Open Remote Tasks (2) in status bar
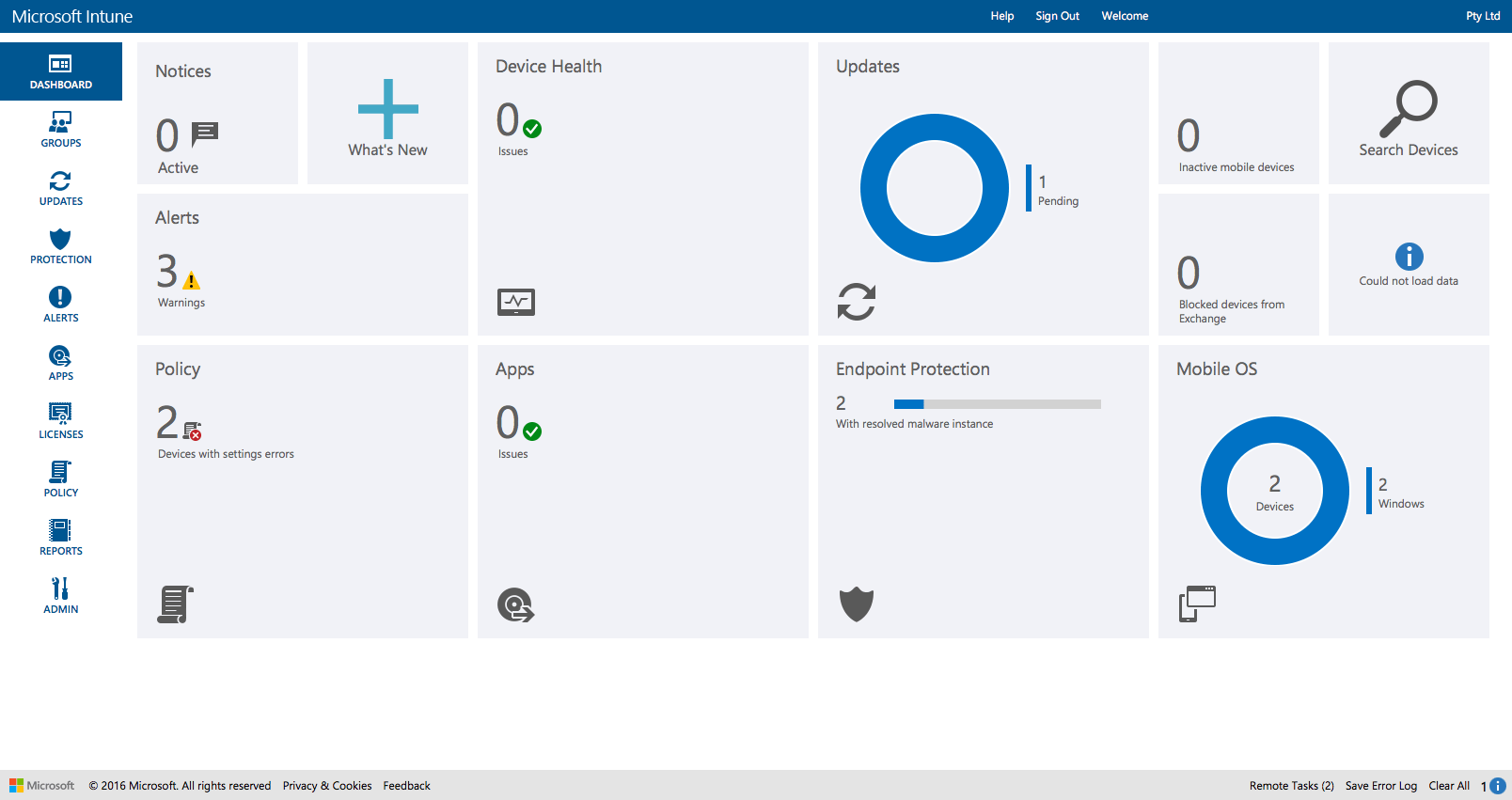The image size is (1512, 800). [x=1292, y=786]
